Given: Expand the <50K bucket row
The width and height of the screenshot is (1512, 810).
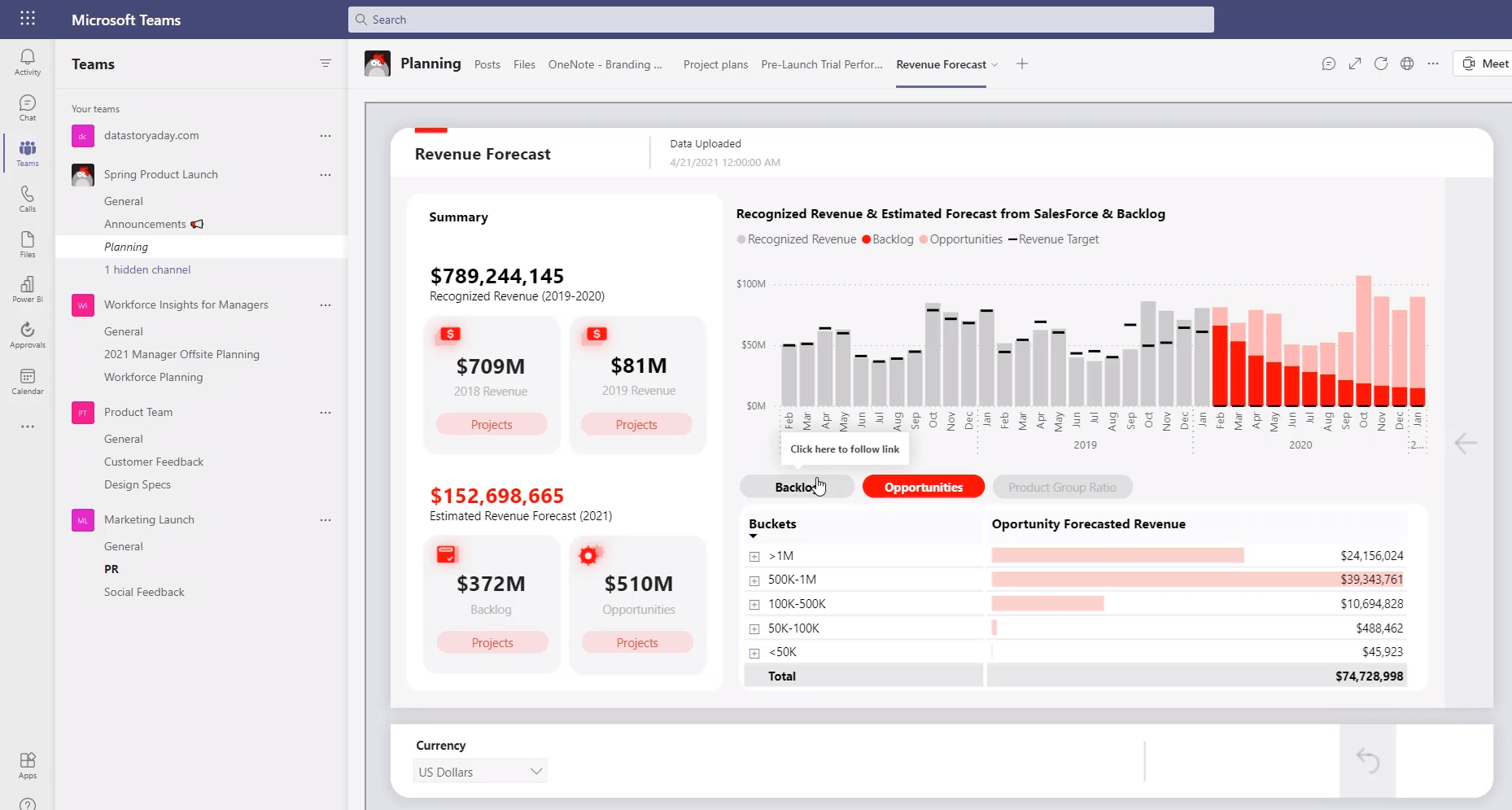Looking at the screenshot, I should (x=754, y=653).
